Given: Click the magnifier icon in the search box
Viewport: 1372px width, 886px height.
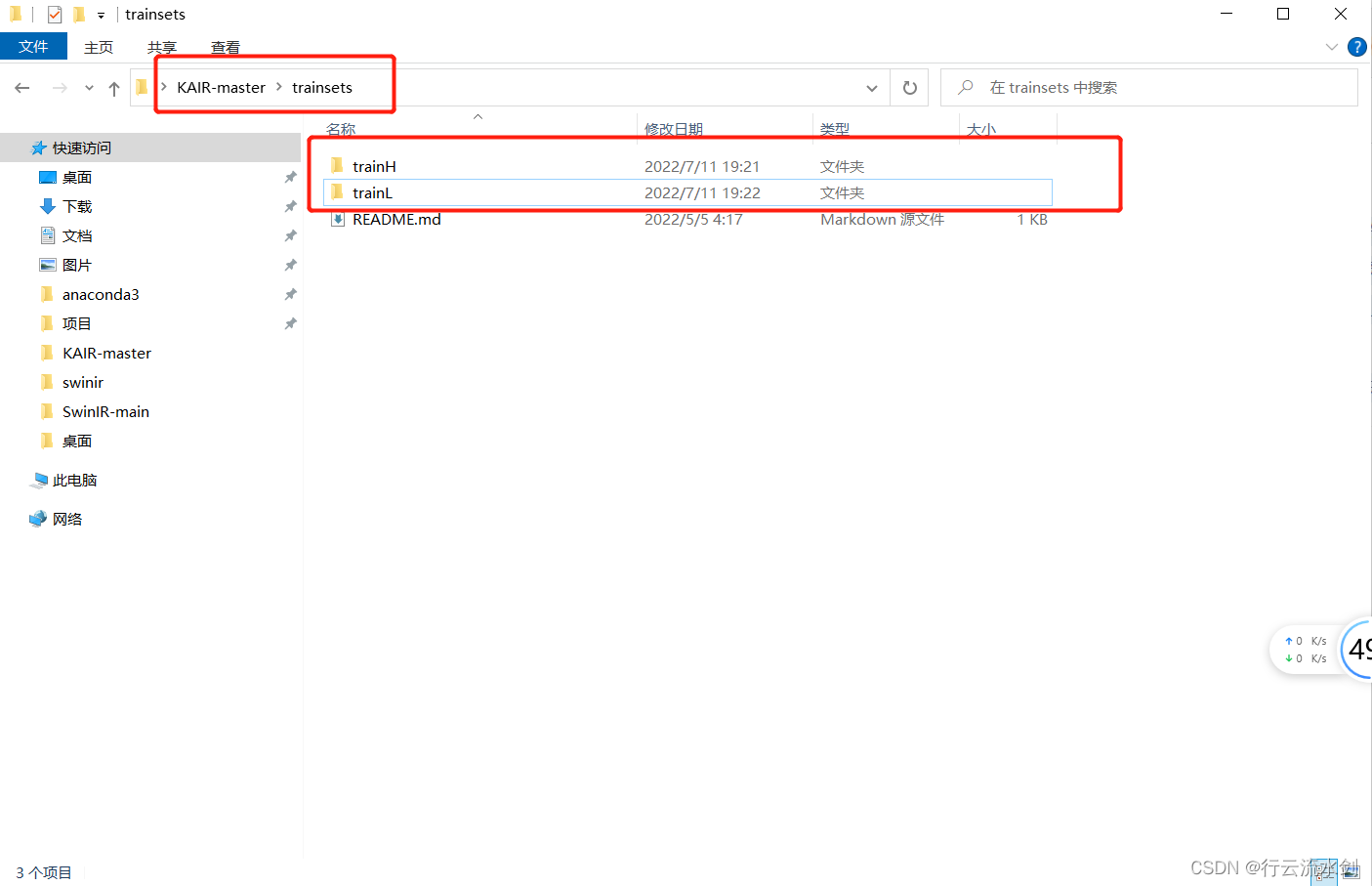Looking at the screenshot, I should tap(965, 87).
